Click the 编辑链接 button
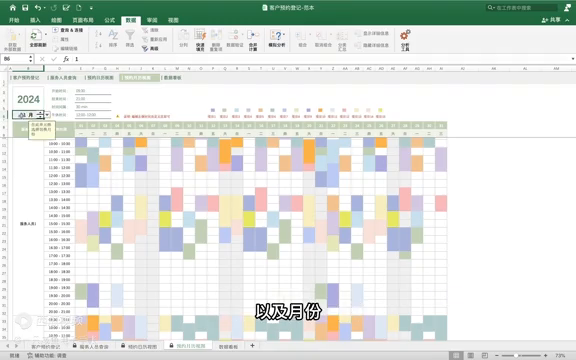576x360 pixels. 65,48
